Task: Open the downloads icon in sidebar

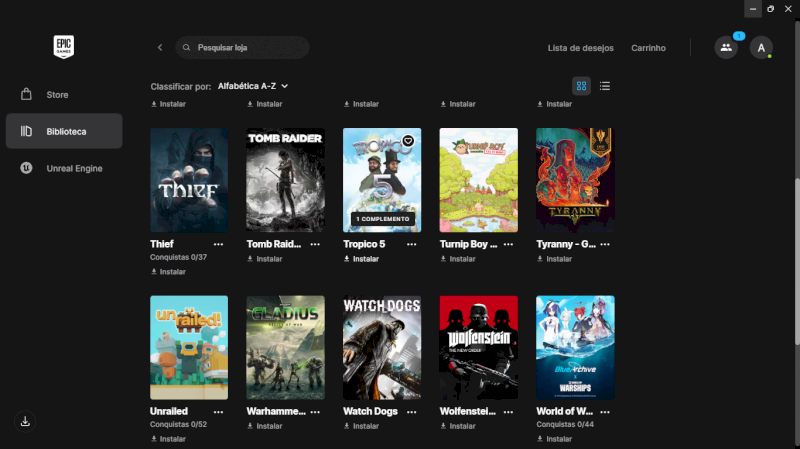Action: pyautogui.click(x=25, y=421)
